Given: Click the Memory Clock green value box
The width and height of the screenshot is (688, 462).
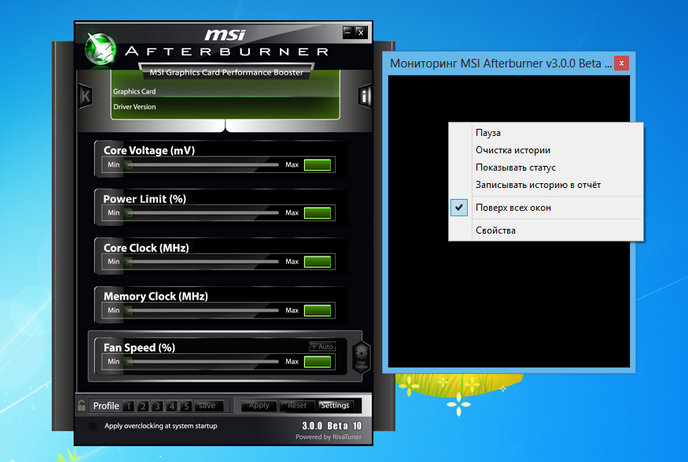Looking at the screenshot, I should pos(318,311).
